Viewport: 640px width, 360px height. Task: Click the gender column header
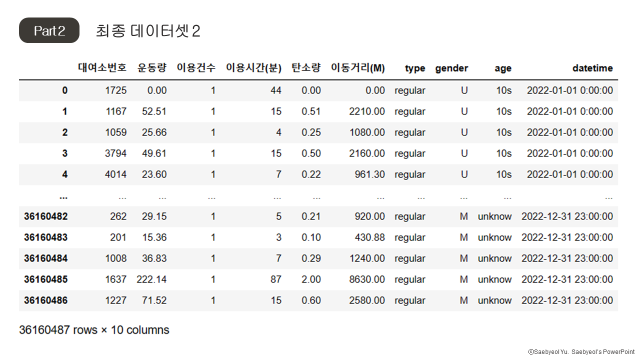451,69
